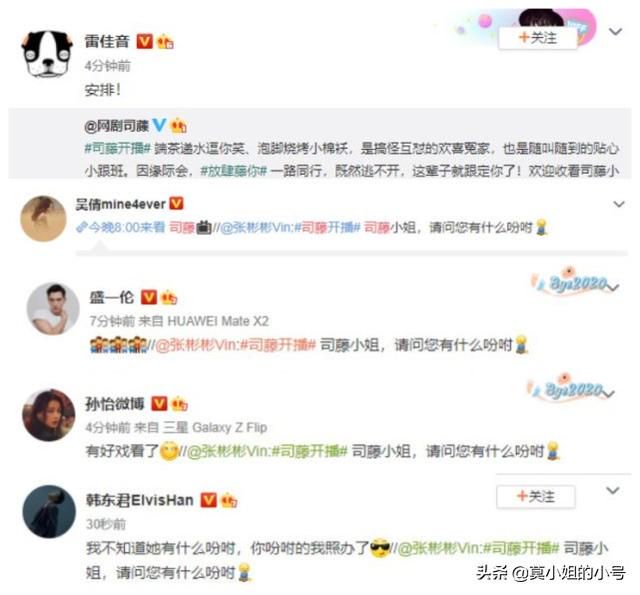This screenshot has width=640, height=595.
Task: Open the #司藤开播# hashtag in 网剧司藤's post
Action: point(118,148)
